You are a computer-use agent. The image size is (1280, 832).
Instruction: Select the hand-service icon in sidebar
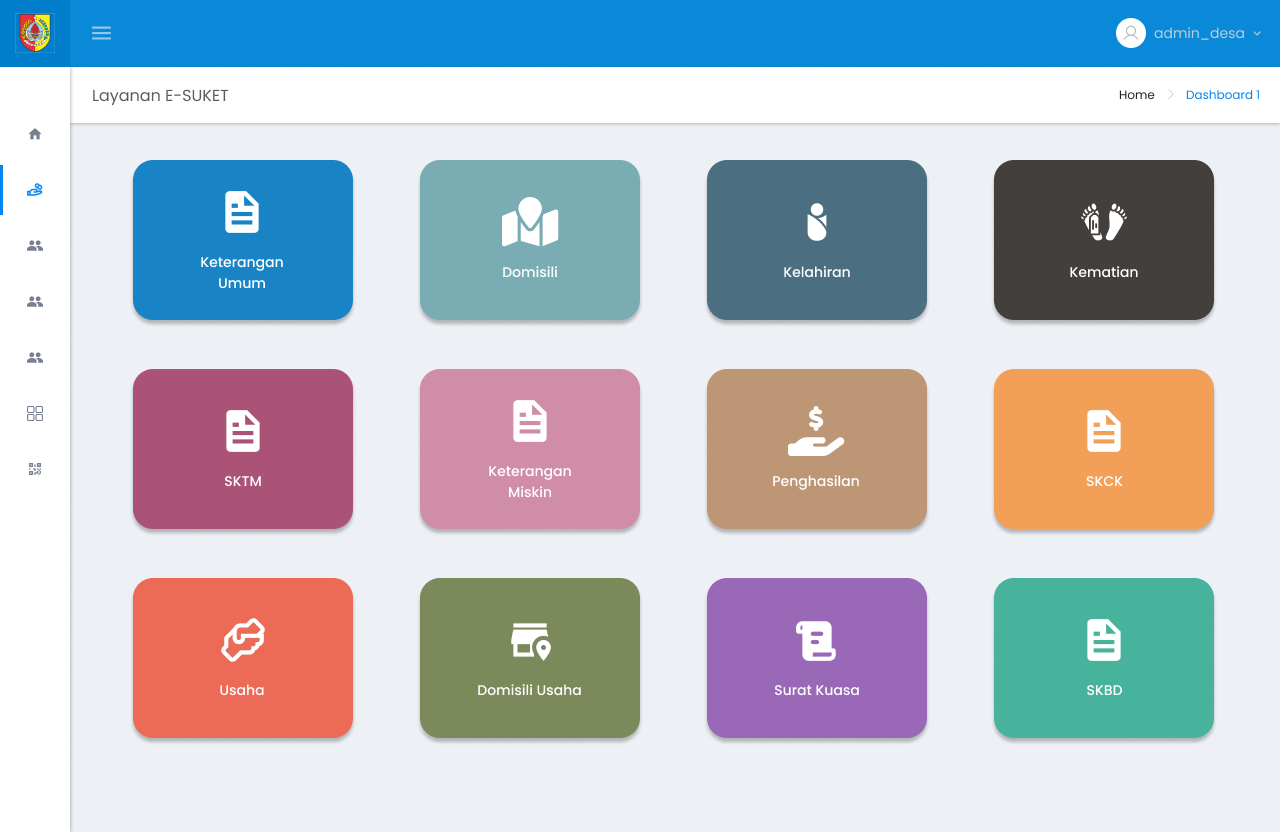click(35, 190)
